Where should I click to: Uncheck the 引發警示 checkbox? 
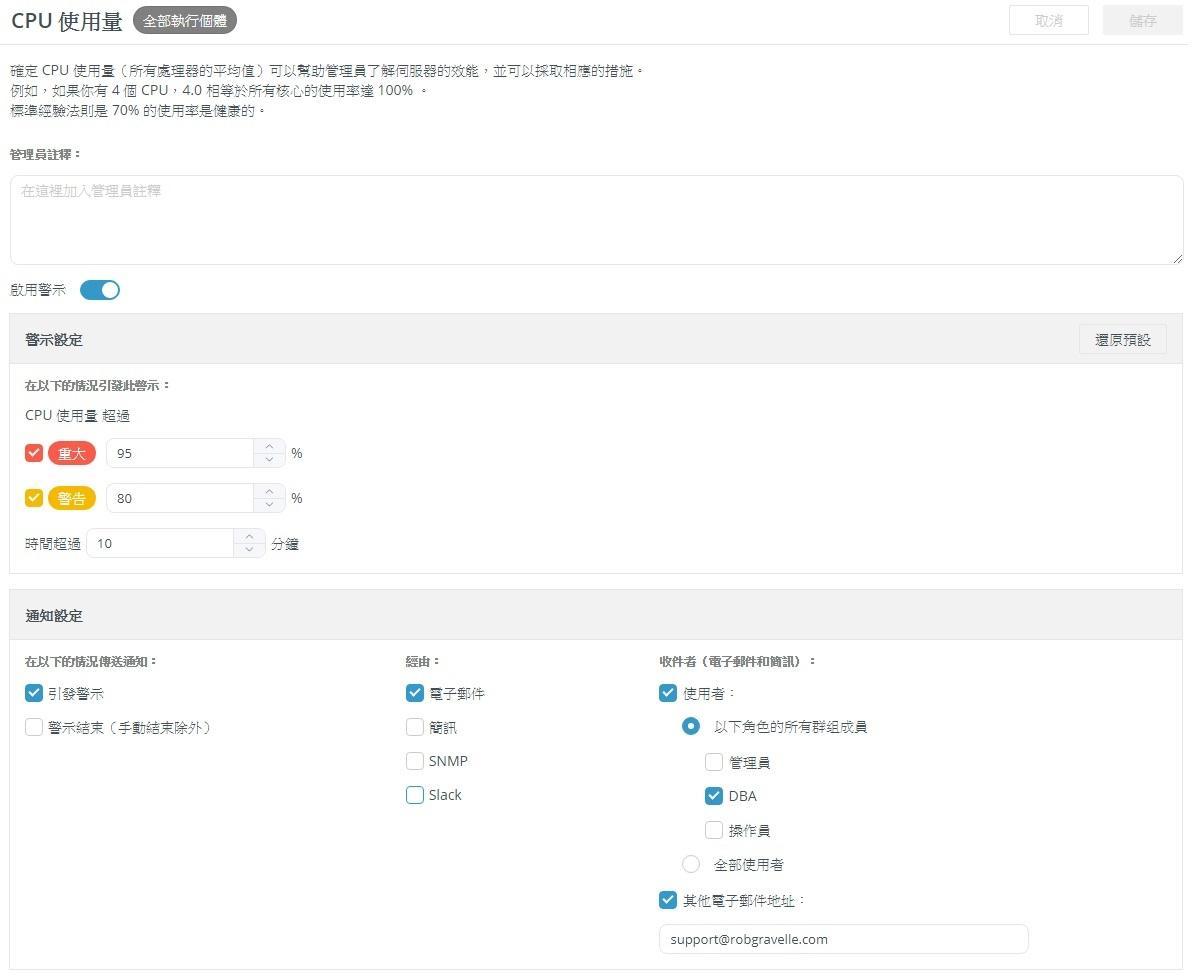click(x=34, y=693)
